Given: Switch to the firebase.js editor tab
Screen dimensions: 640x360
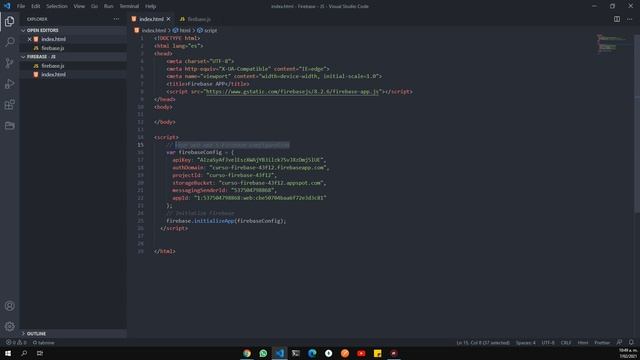Looking at the screenshot, I should point(196,19).
